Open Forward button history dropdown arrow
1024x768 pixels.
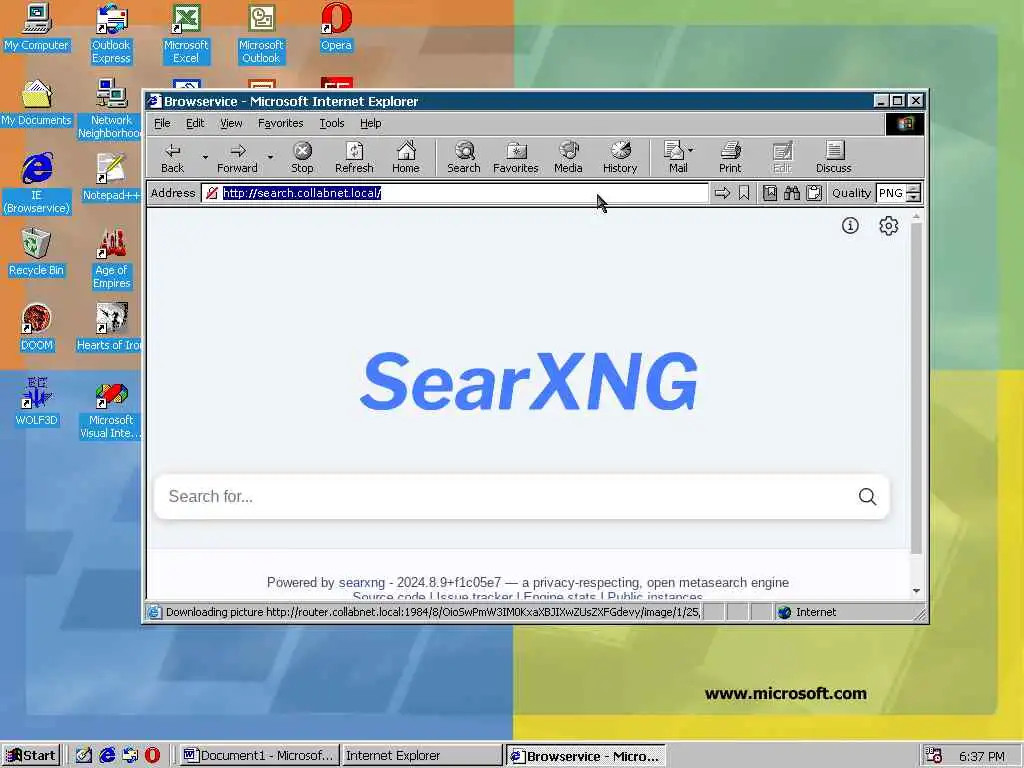click(x=270, y=157)
